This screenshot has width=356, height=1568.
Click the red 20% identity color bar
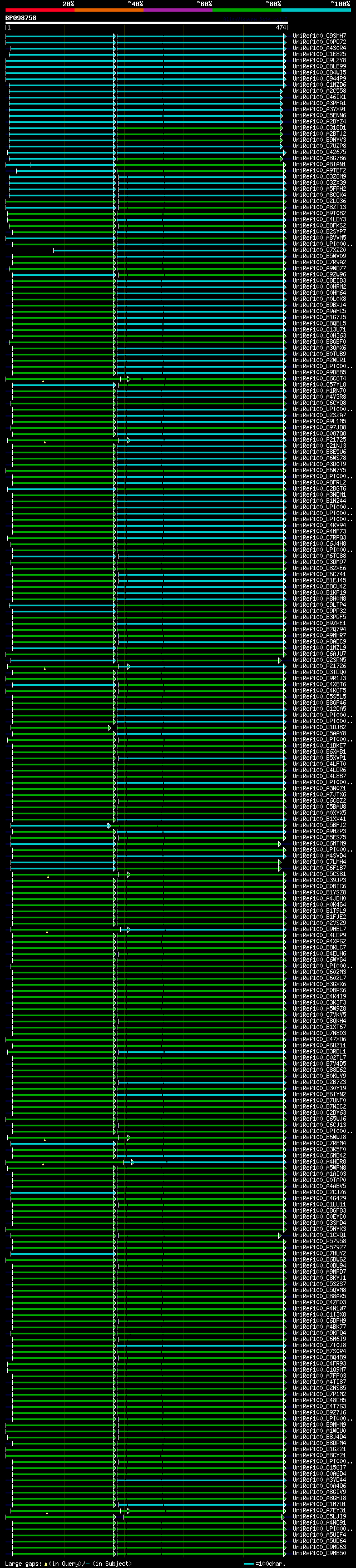coord(40,10)
